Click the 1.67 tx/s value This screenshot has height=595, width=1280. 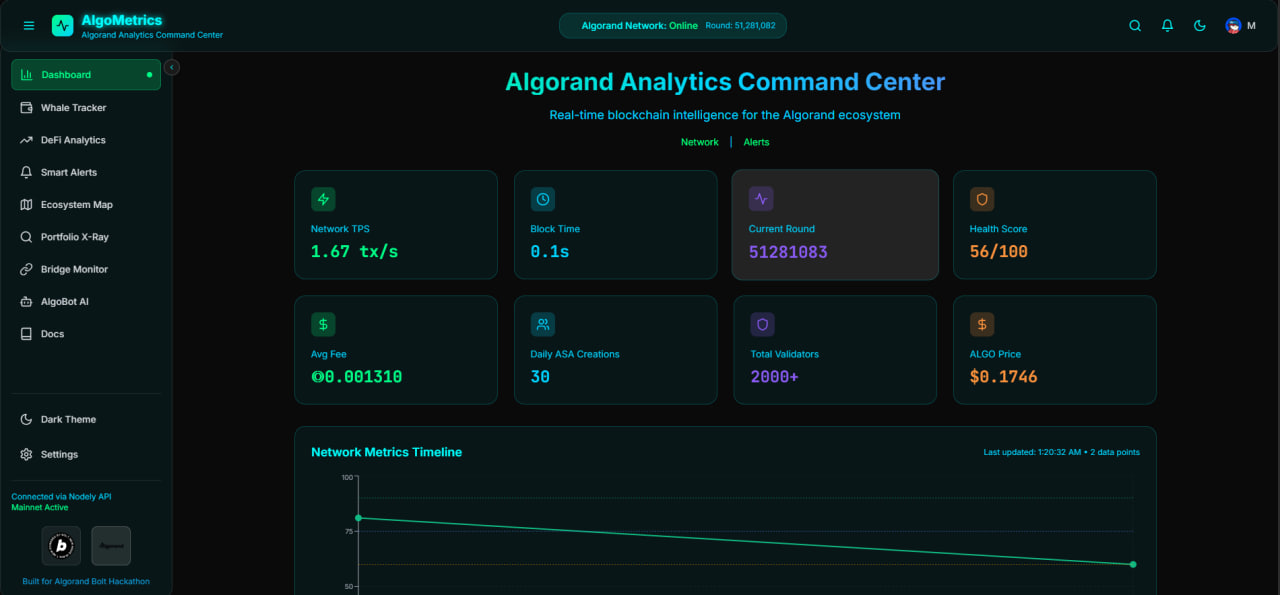click(x=354, y=252)
